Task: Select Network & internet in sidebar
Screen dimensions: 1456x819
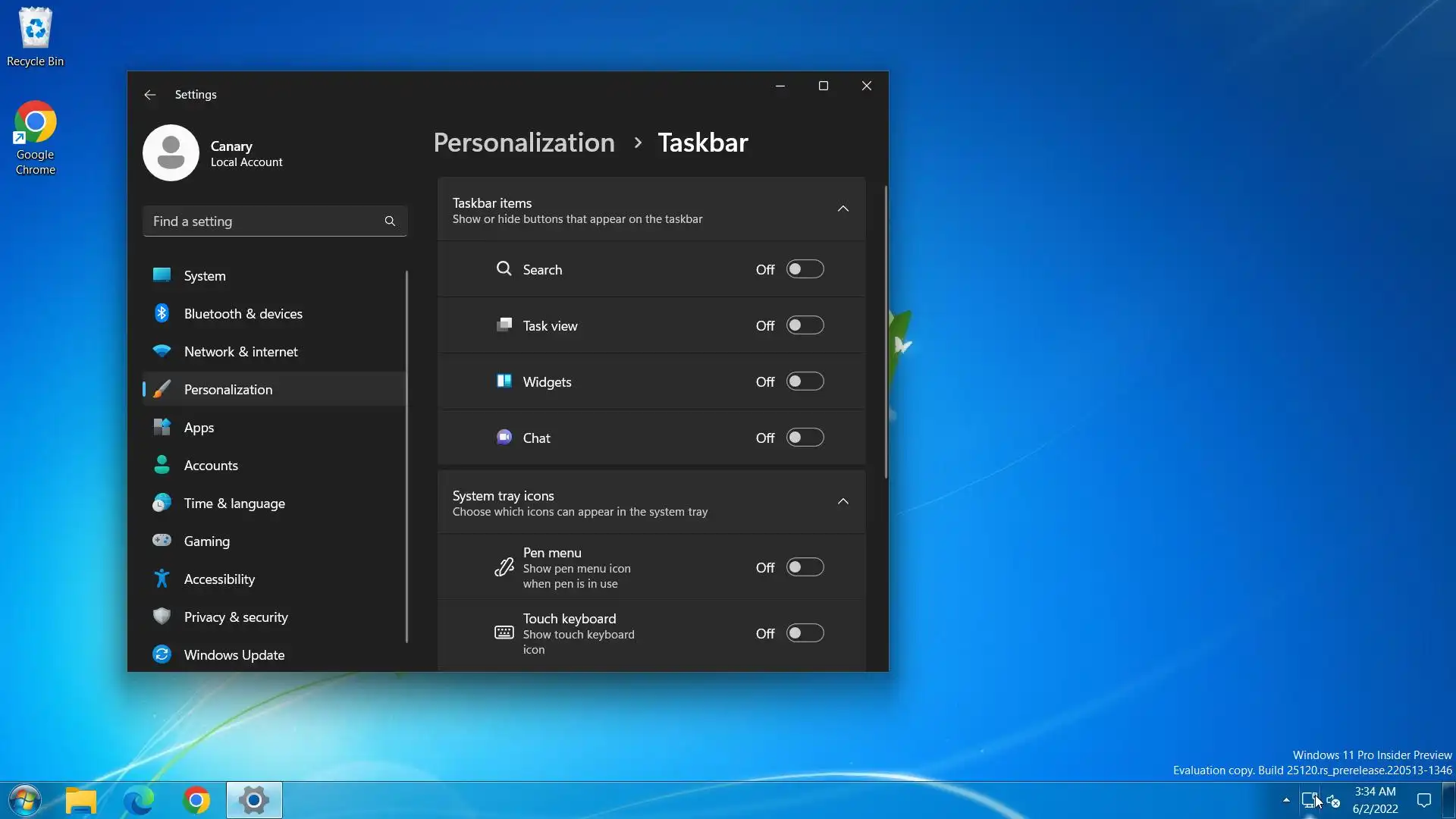Action: (240, 352)
